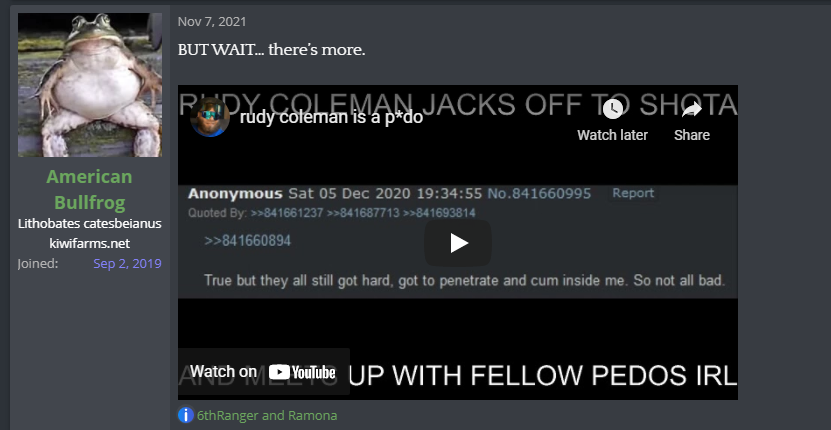
Task: Click the YouTube logo on the video
Action: (x=302, y=372)
